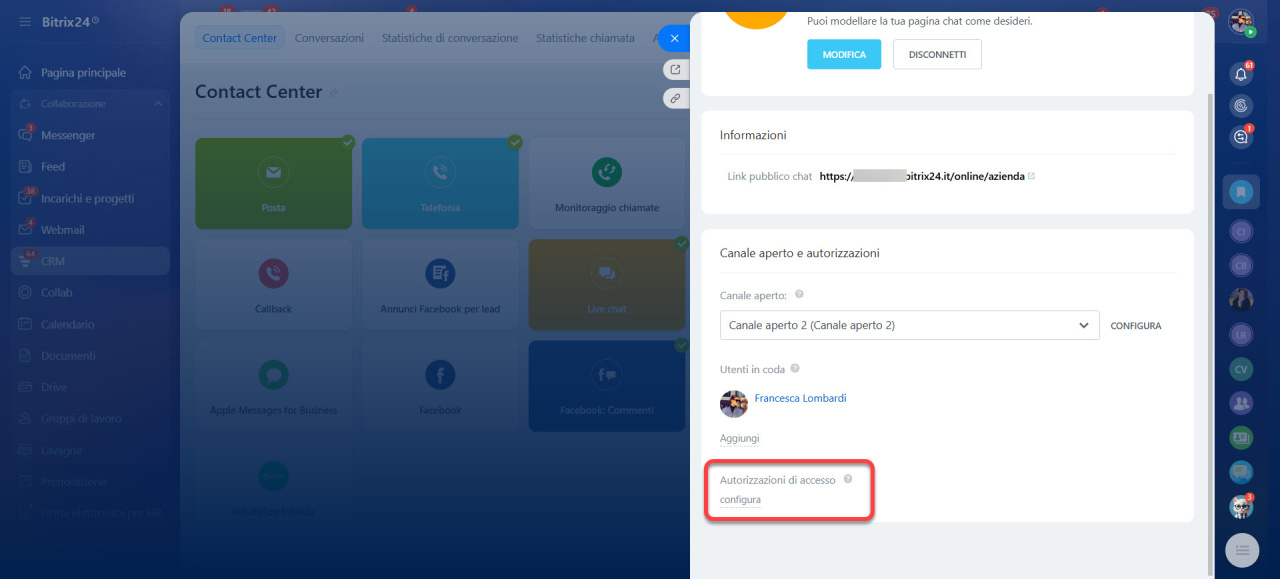Screen dimensions: 1280x579
Task: Open the notifications bell icon
Action: click(1241, 74)
